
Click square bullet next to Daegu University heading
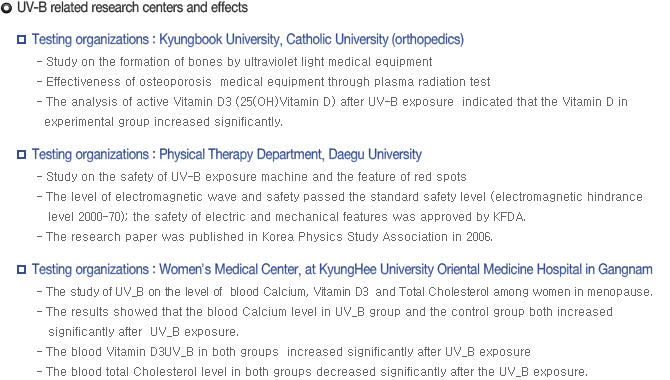click(x=21, y=154)
